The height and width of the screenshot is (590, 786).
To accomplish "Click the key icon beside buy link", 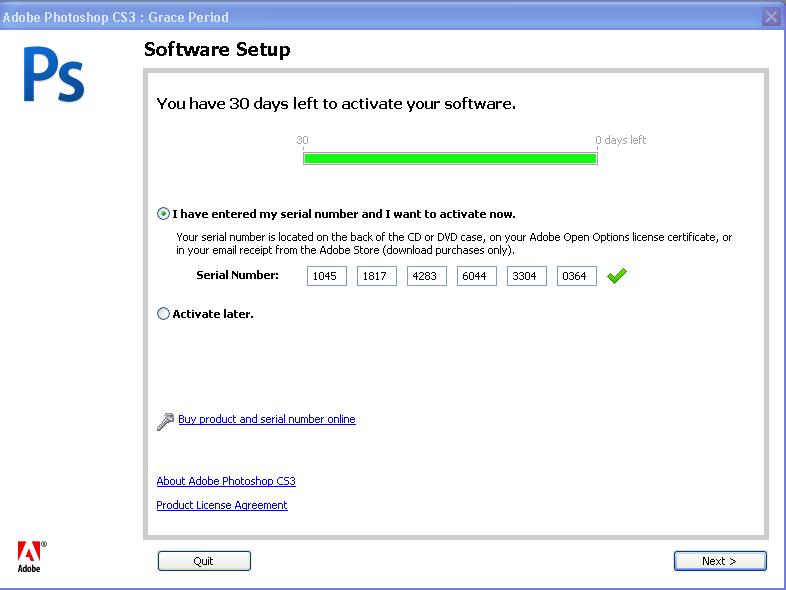I will click(x=165, y=421).
